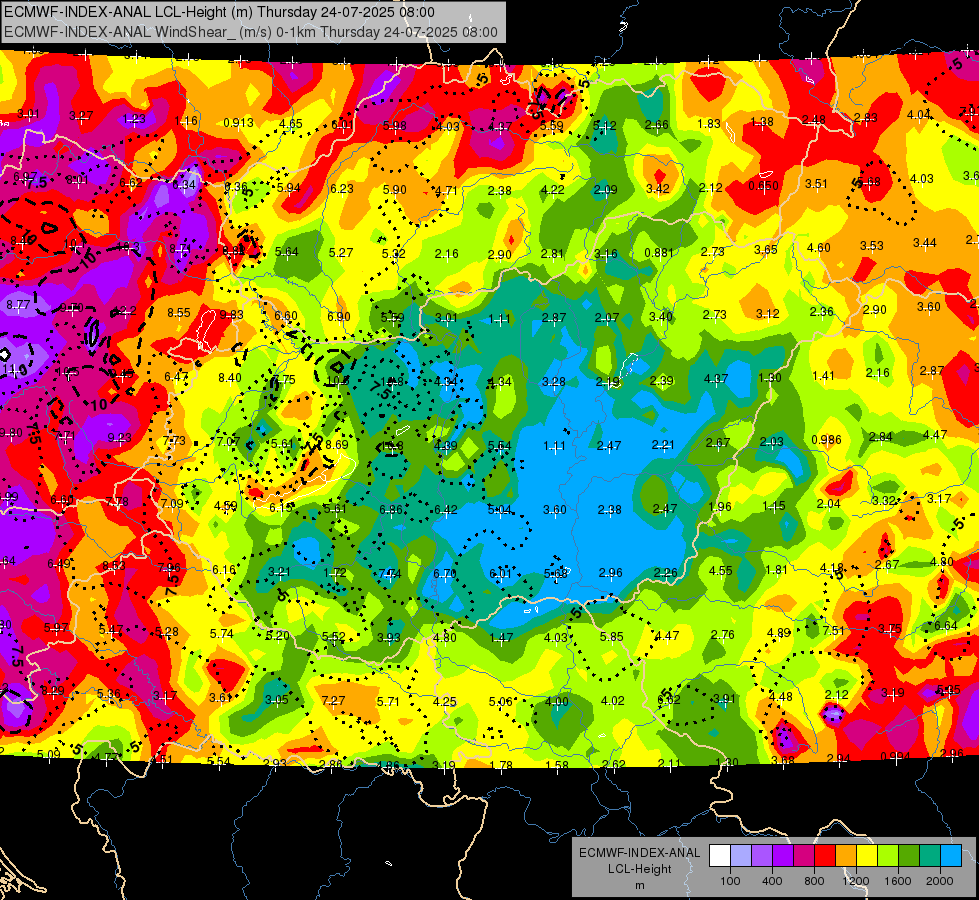
Task: Click the wind shear value '1.83'
Action: [x=709, y=124]
